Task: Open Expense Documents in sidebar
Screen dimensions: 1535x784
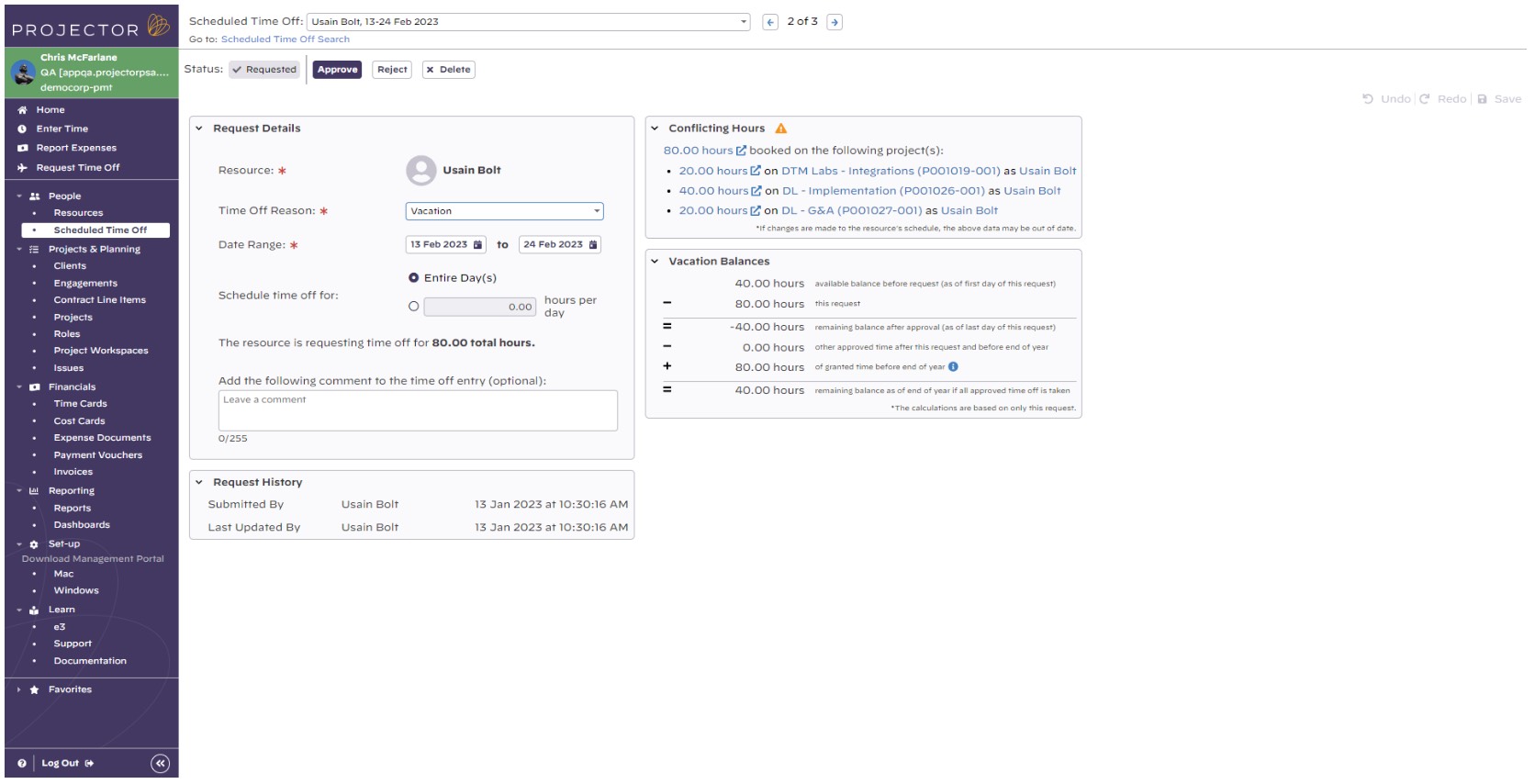Action: click(x=102, y=439)
